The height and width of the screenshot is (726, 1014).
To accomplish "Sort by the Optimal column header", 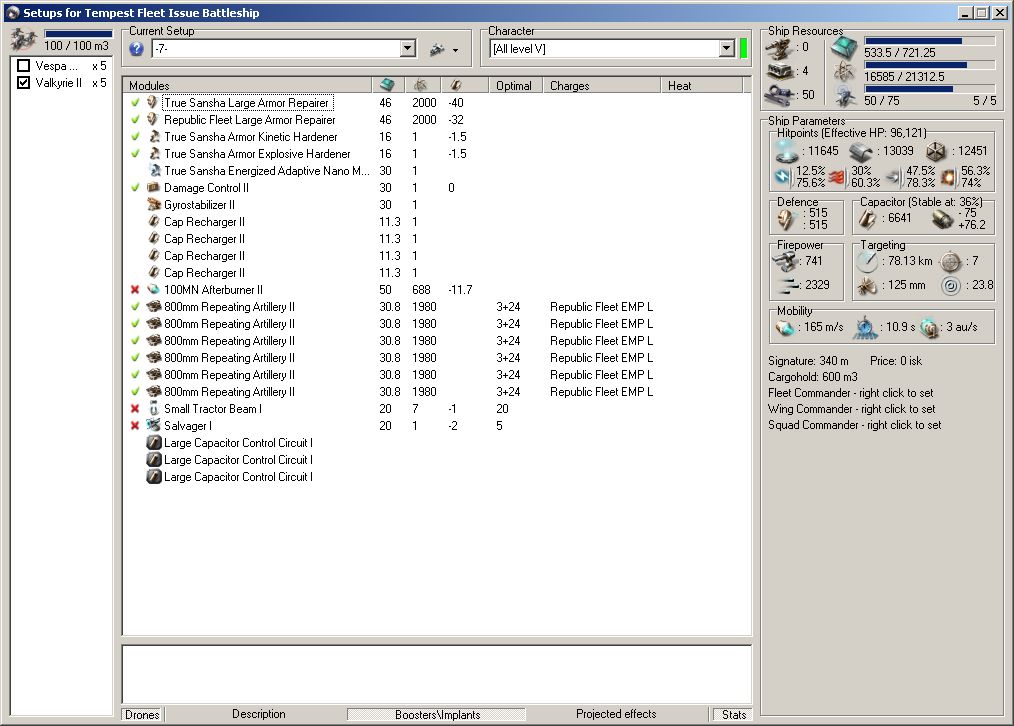I will (x=515, y=85).
